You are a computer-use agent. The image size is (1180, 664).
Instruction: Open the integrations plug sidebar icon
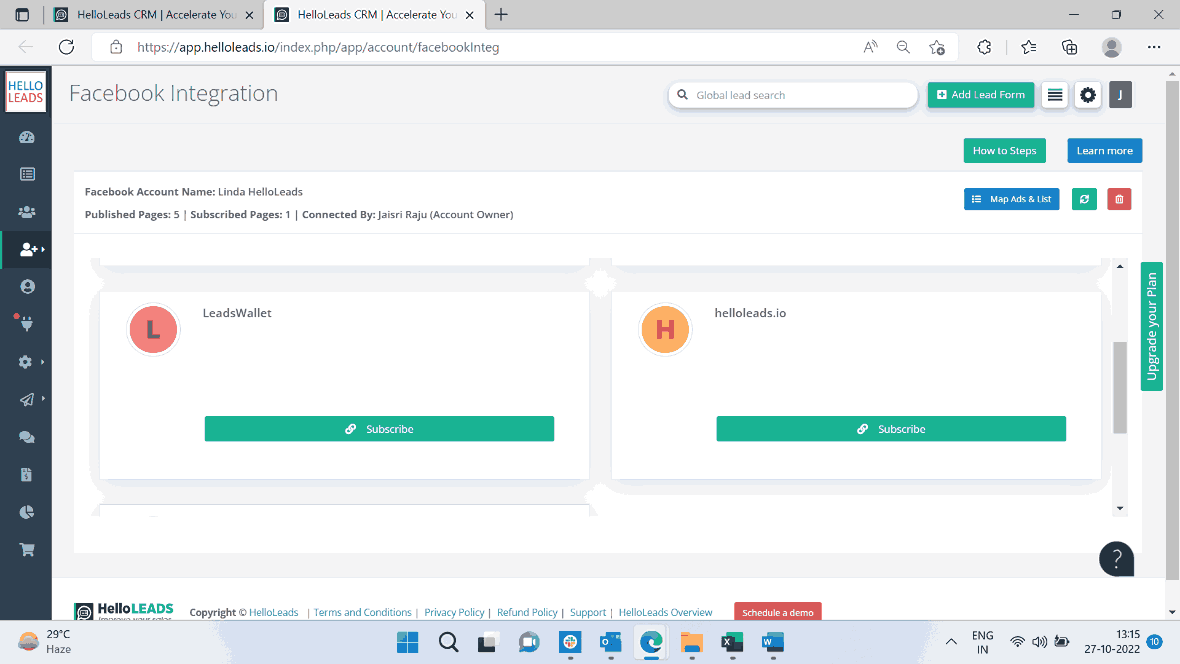[27, 324]
